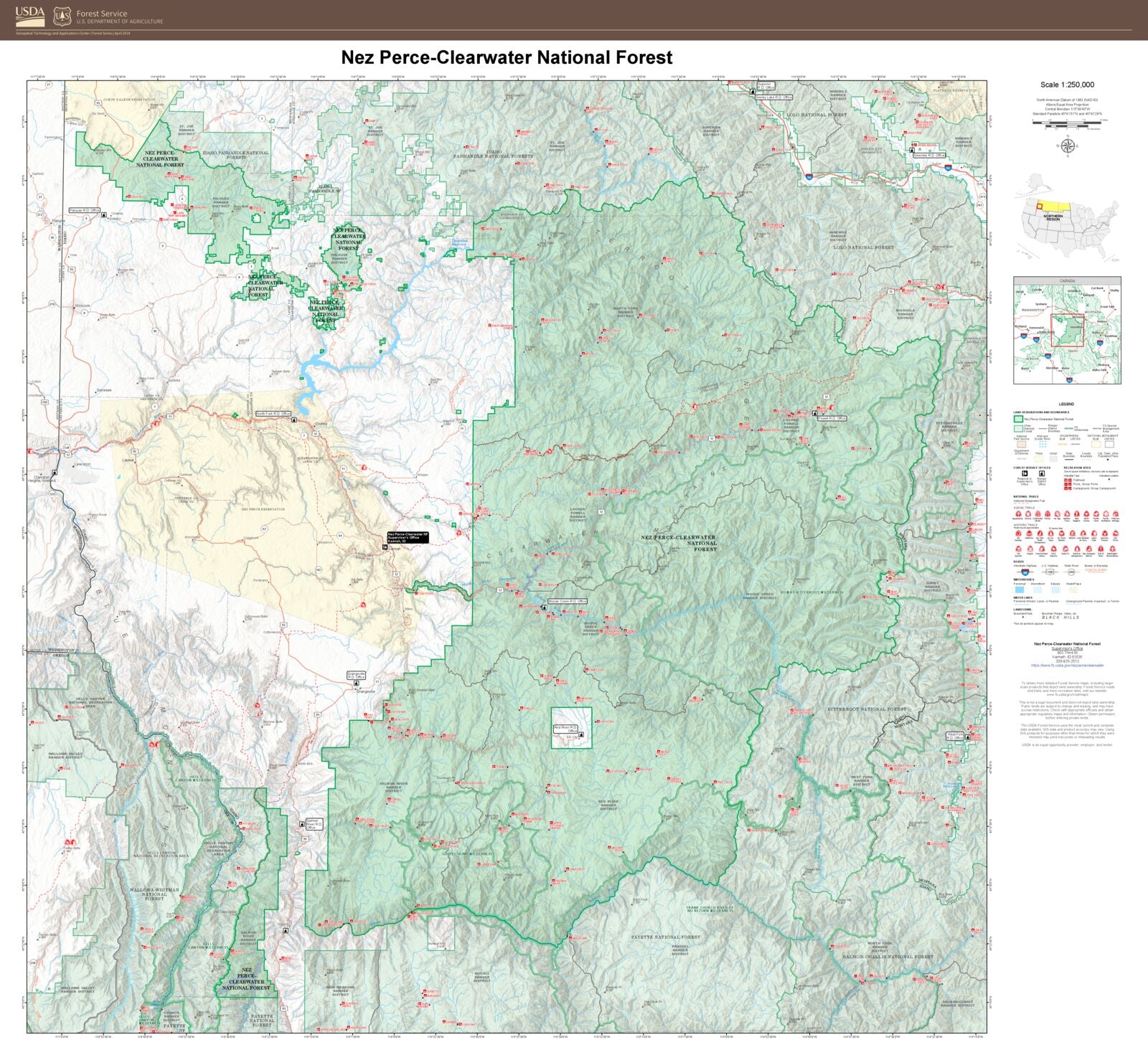1148x1060 pixels.
Task: Click the Other National Forest legend swatch
Action: pyautogui.click(x=1018, y=429)
